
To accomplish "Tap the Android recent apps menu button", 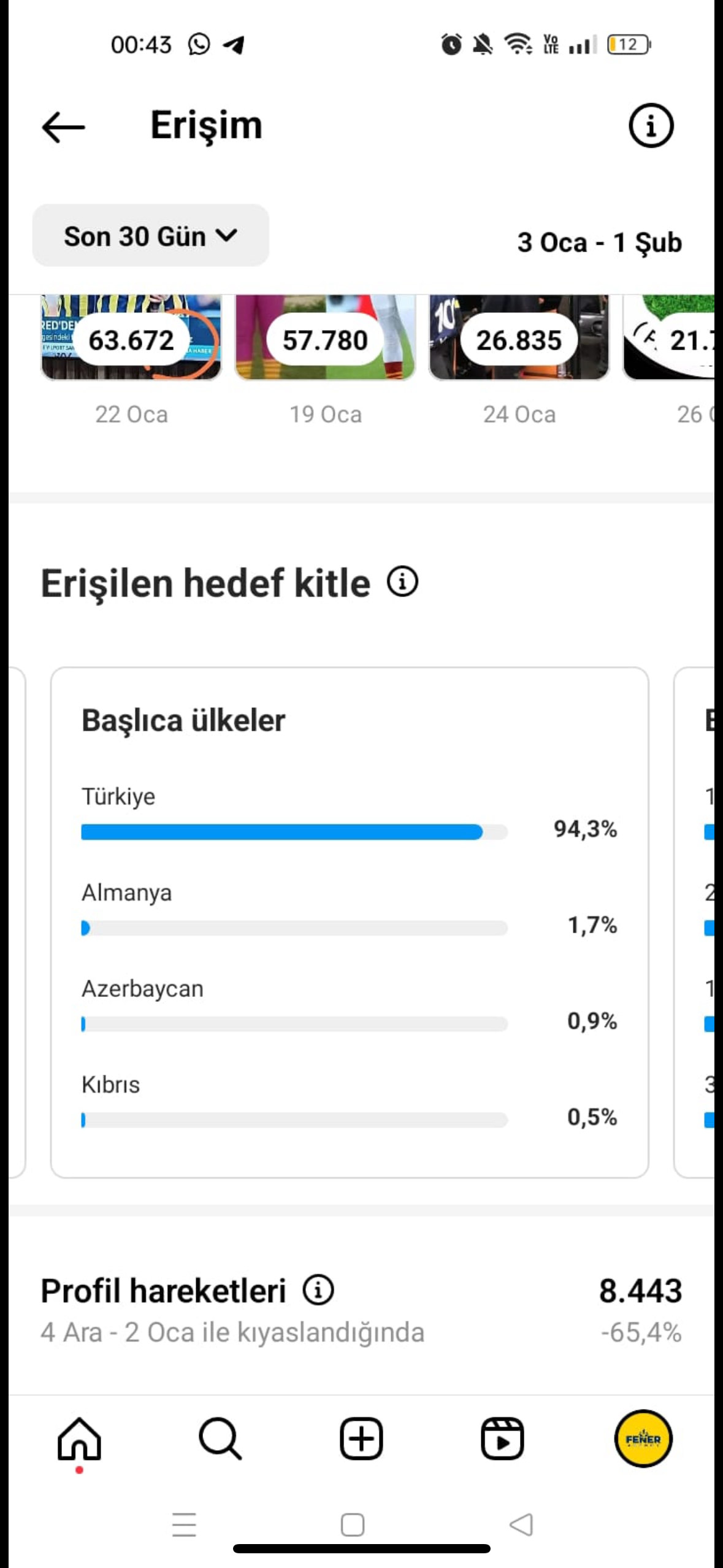I will [x=184, y=1524].
